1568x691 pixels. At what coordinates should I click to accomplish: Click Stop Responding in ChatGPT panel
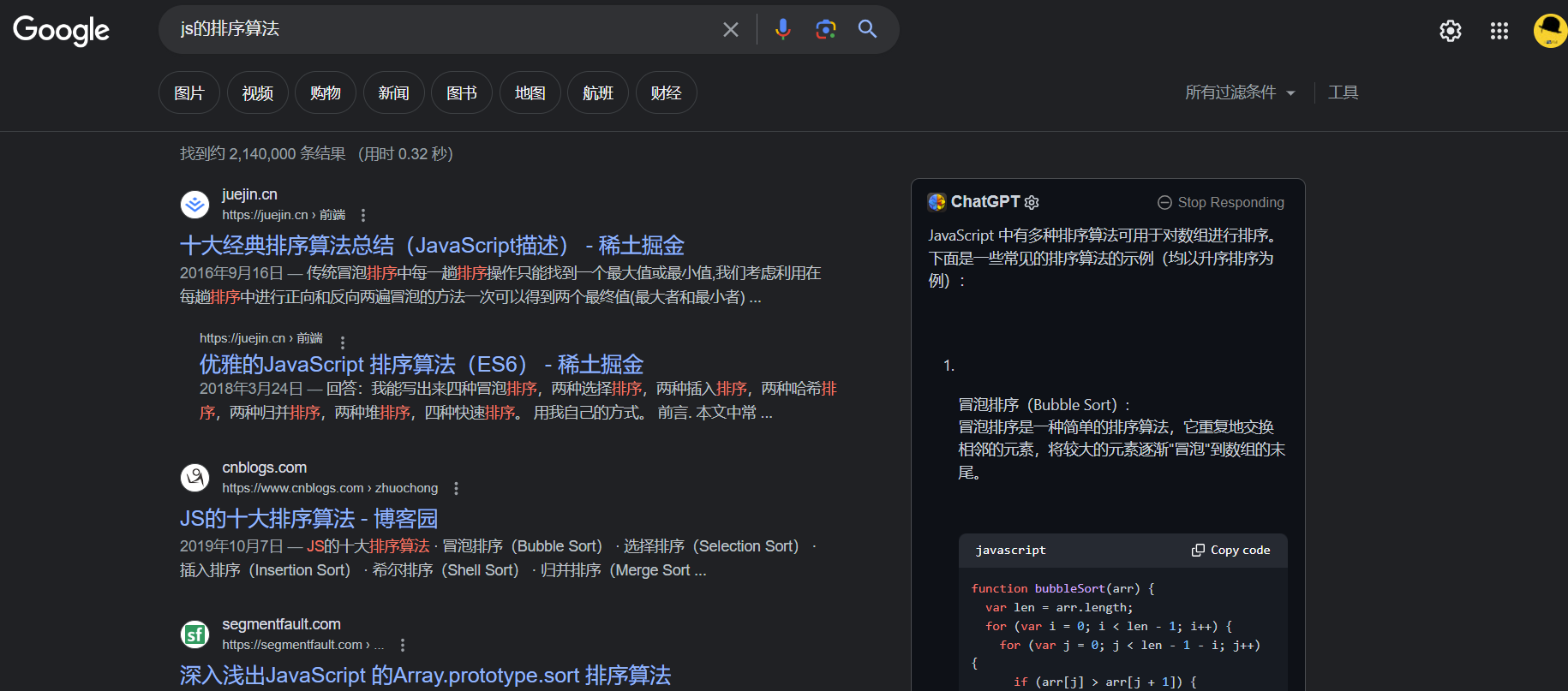point(1221,203)
